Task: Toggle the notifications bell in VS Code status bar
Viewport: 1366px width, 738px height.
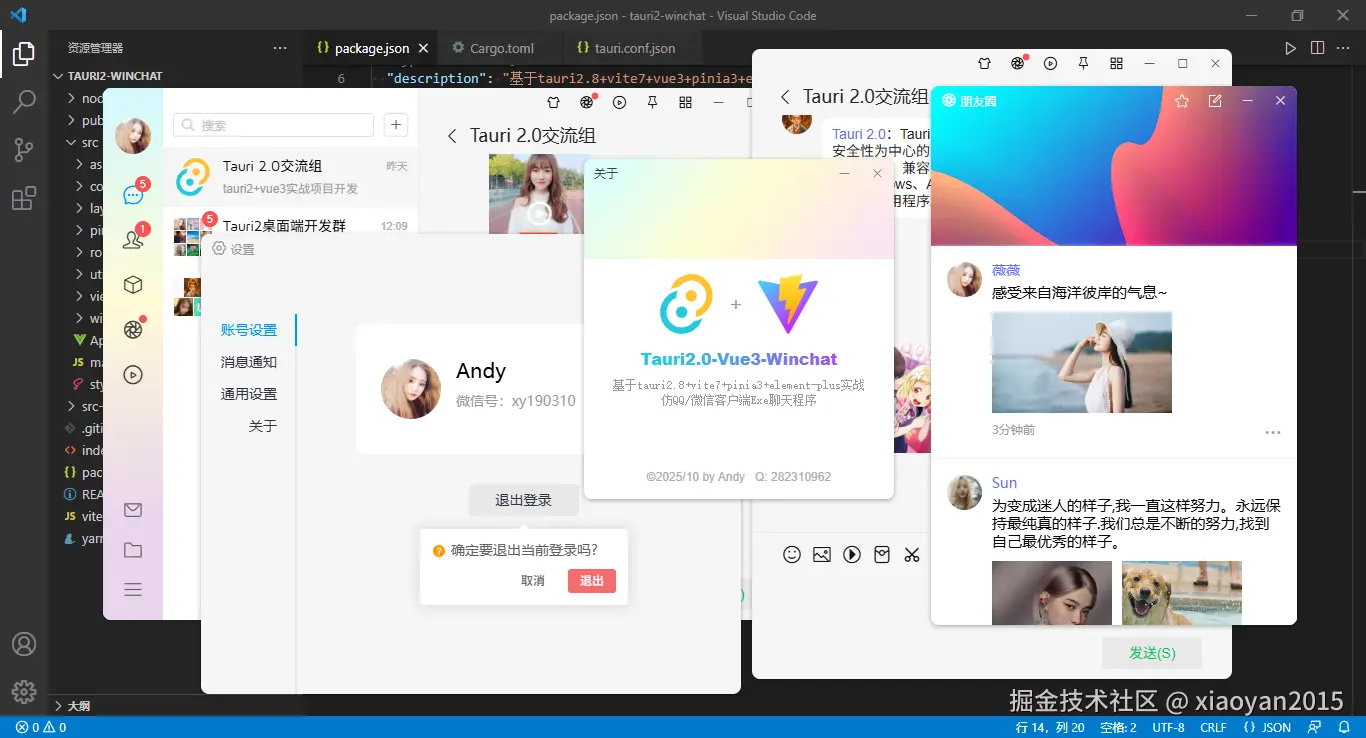Action: click(x=1345, y=727)
